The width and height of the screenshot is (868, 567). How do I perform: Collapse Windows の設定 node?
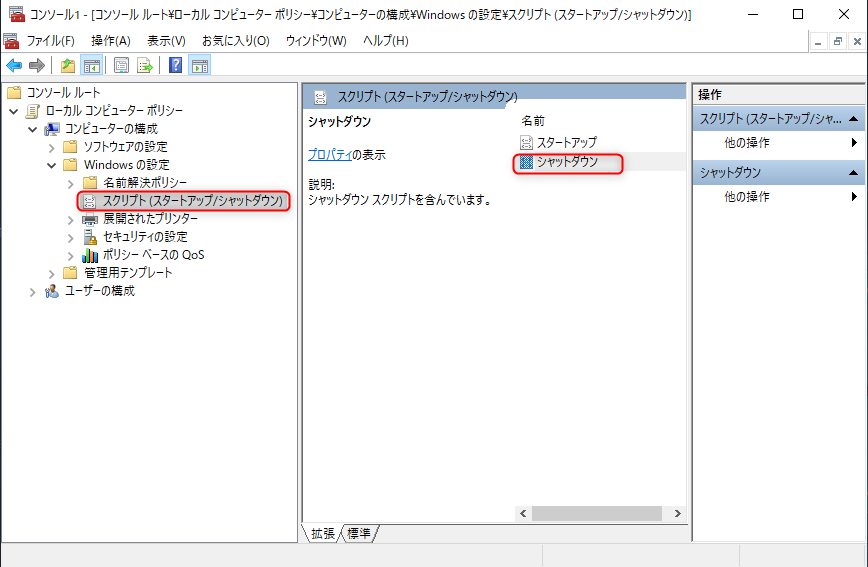pos(51,166)
